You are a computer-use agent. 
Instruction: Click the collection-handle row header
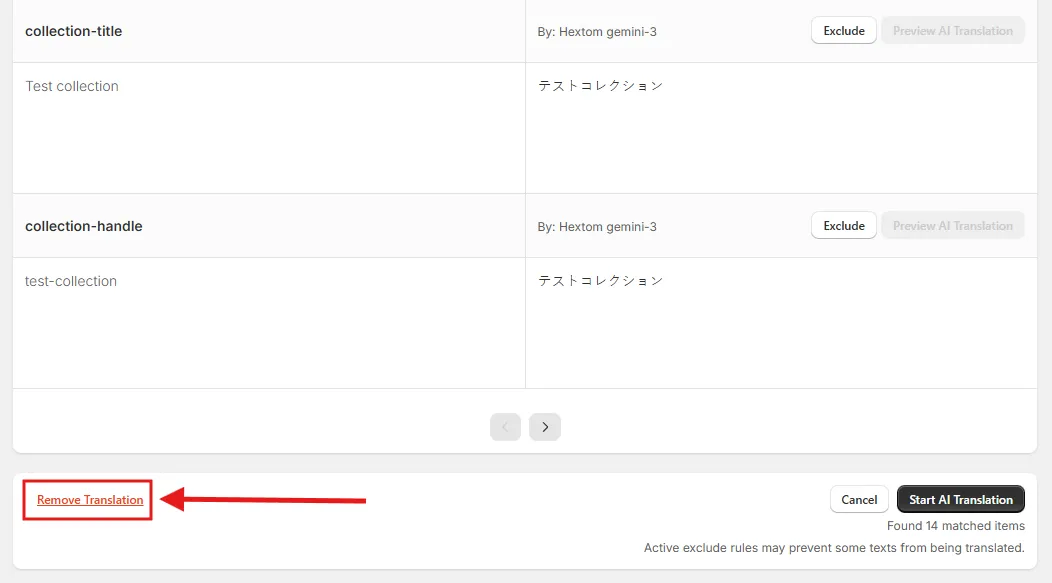coord(84,226)
